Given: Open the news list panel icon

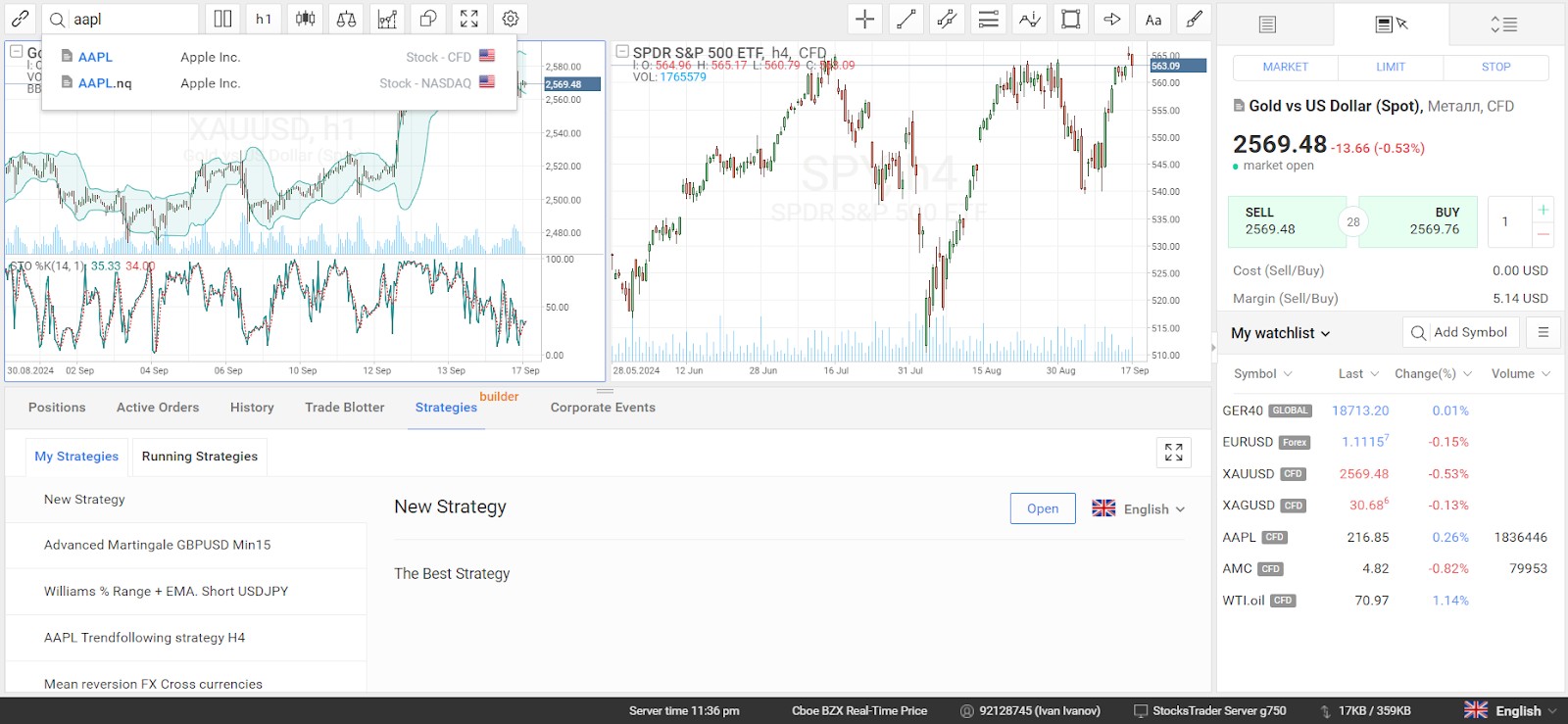Looking at the screenshot, I should tap(1267, 24).
